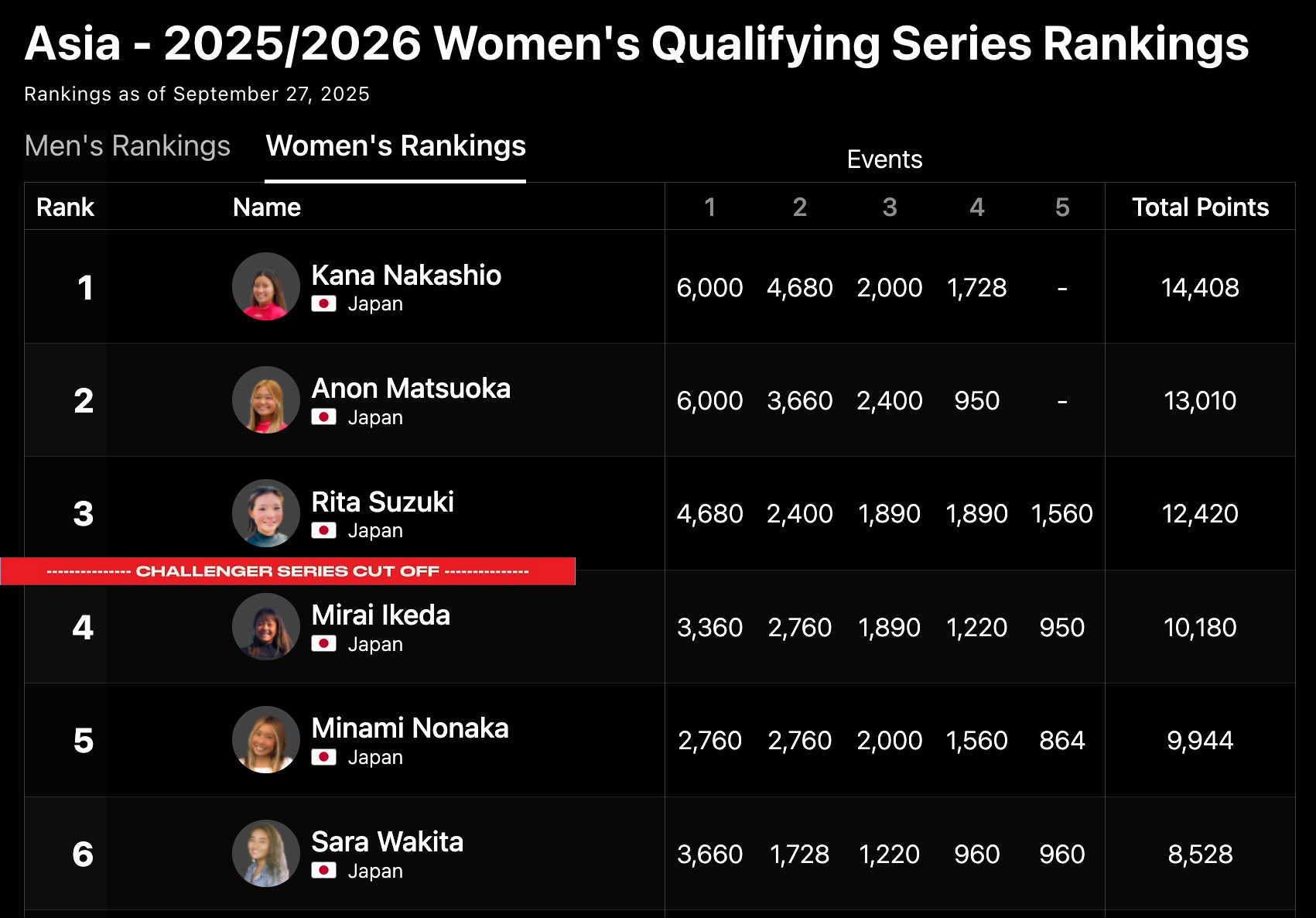Click Japan flag under Sara Wakita
Screen dimensions: 1316x918
pos(323,871)
